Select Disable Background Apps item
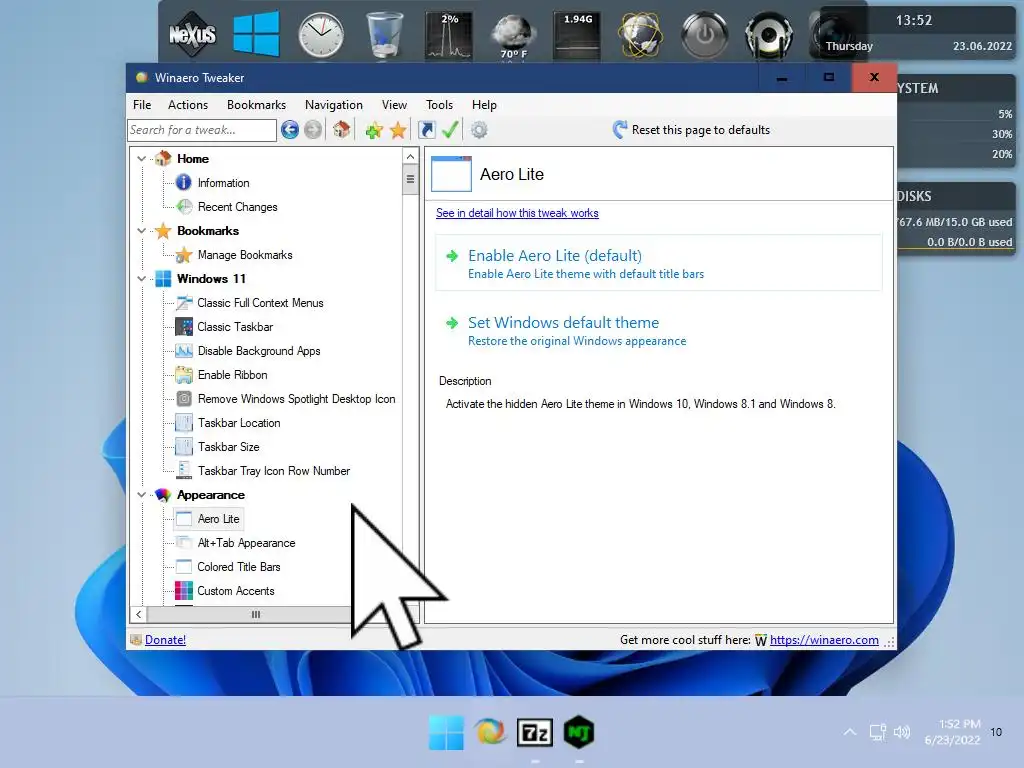This screenshot has width=1024, height=768. pyautogui.click(x=259, y=351)
